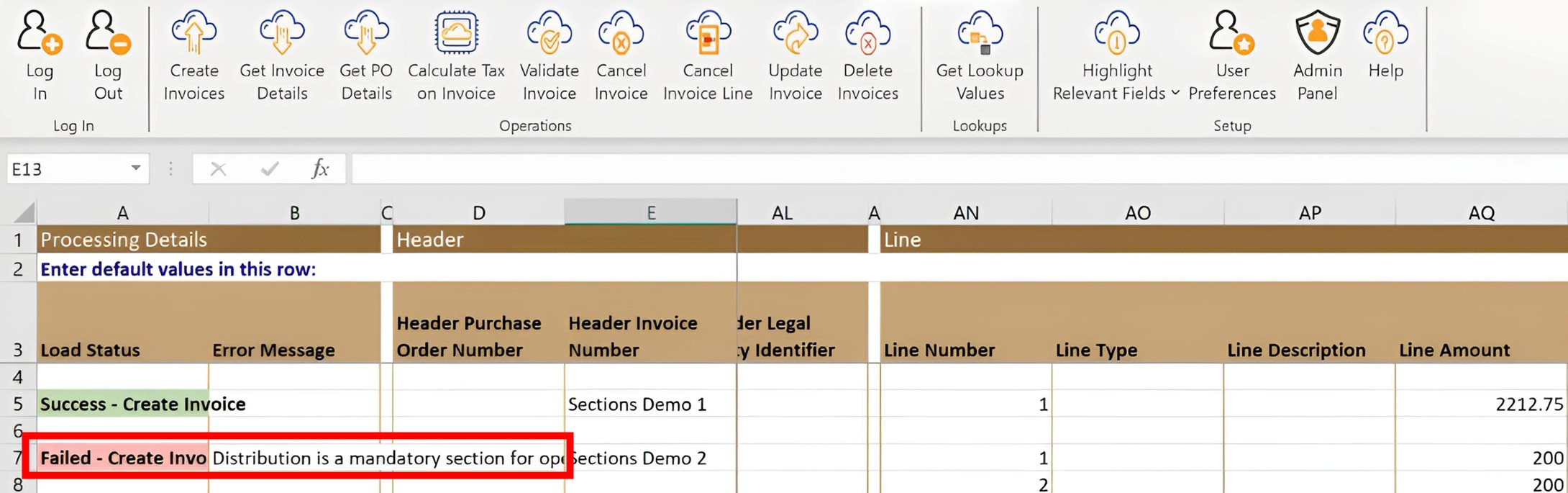Click Header Purchase Order Number heading
1568x493 pixels.
[478, 322]
